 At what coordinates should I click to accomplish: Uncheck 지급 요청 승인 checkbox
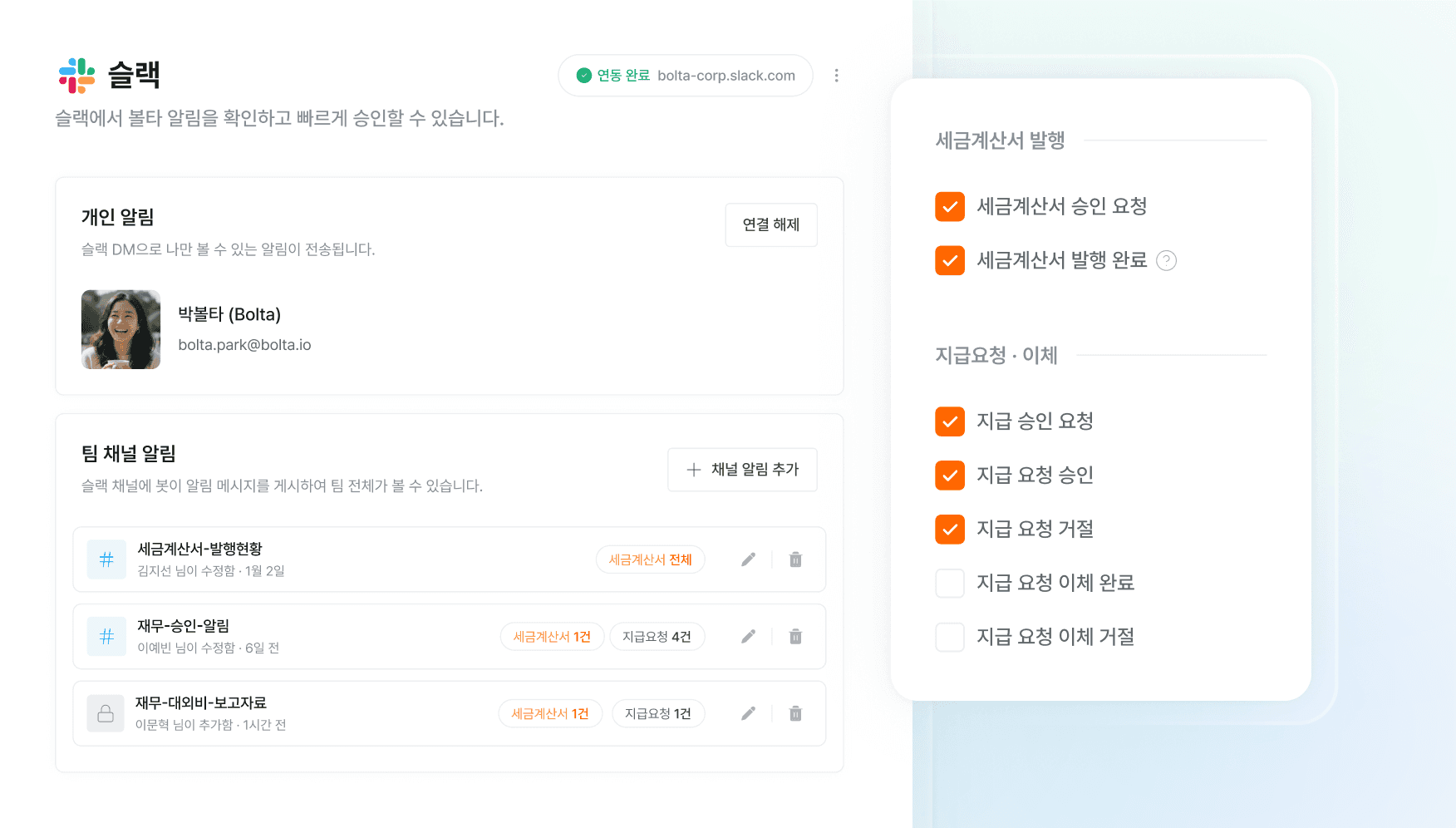(950, 476)
